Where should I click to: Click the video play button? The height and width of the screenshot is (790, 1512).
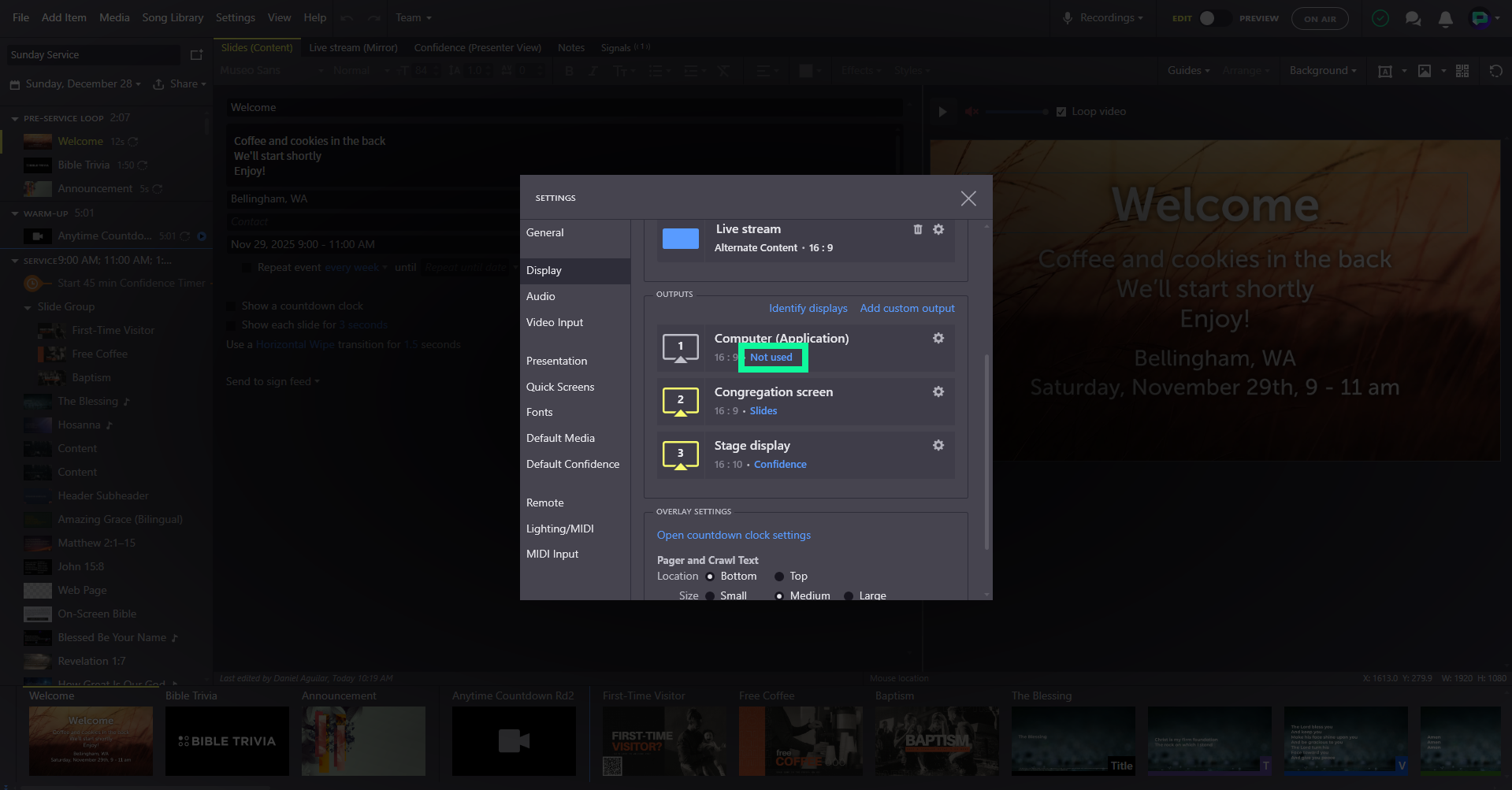[x=942, y=112]
